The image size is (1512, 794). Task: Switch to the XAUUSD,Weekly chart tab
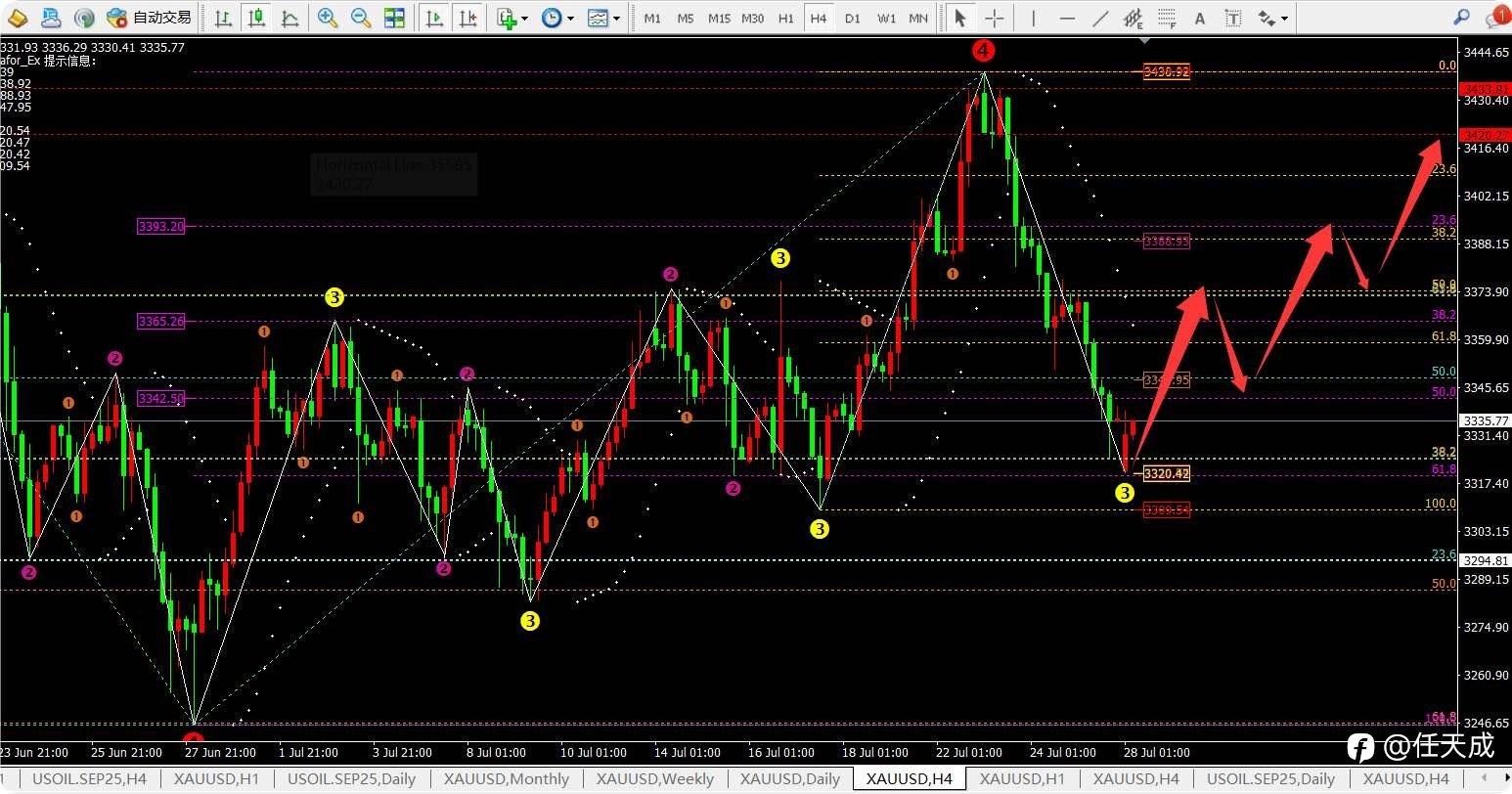tap(655, 779)
